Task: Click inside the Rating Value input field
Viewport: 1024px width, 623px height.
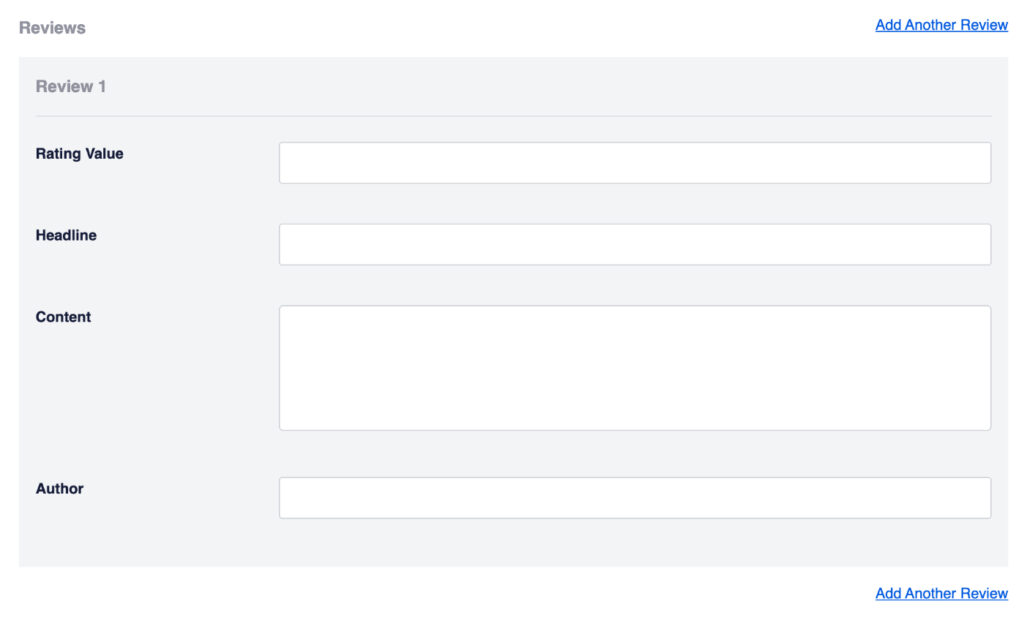Action: click(x=634, y=162)
